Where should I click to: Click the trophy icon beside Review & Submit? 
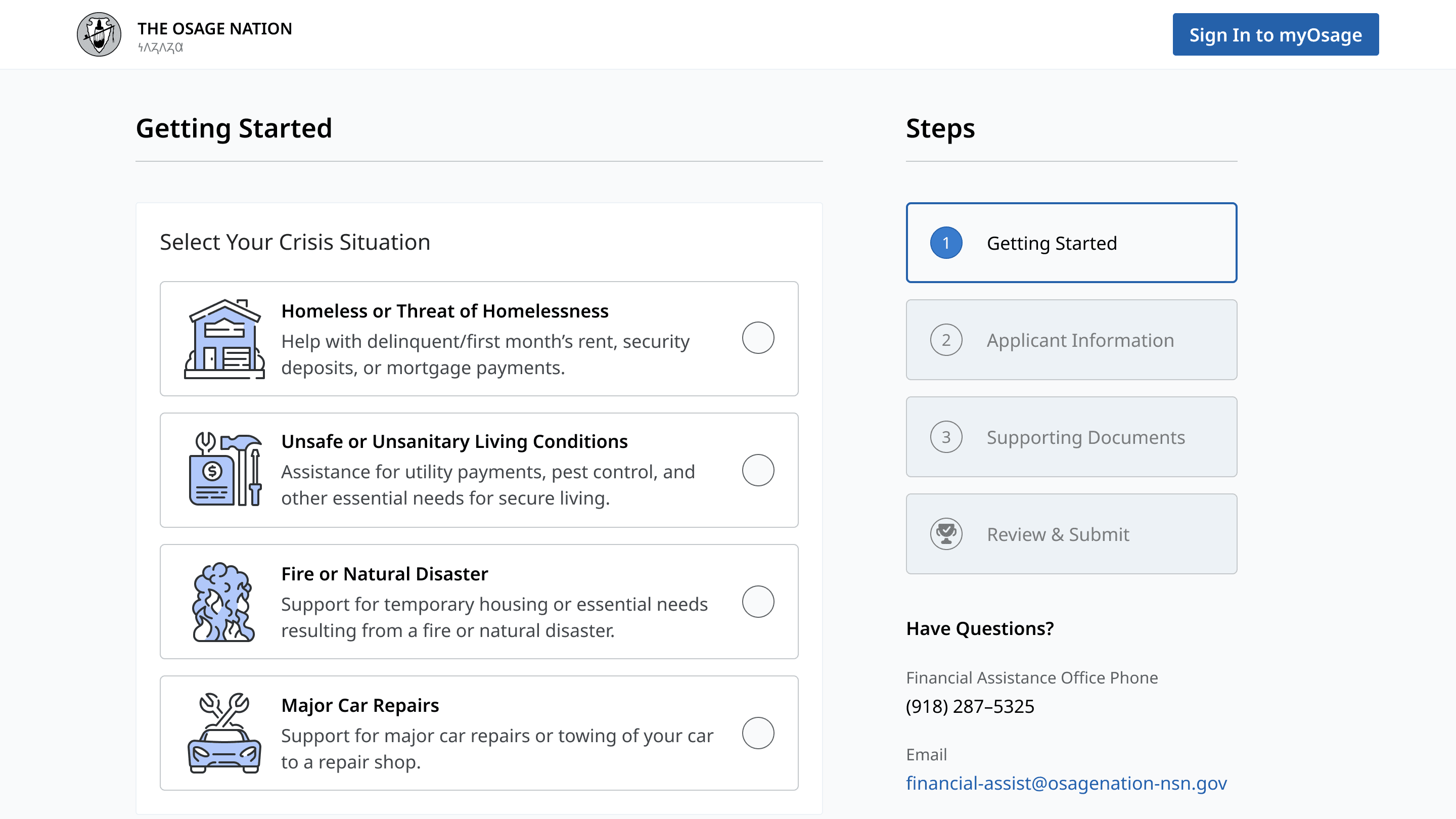(x=945, y=533)
